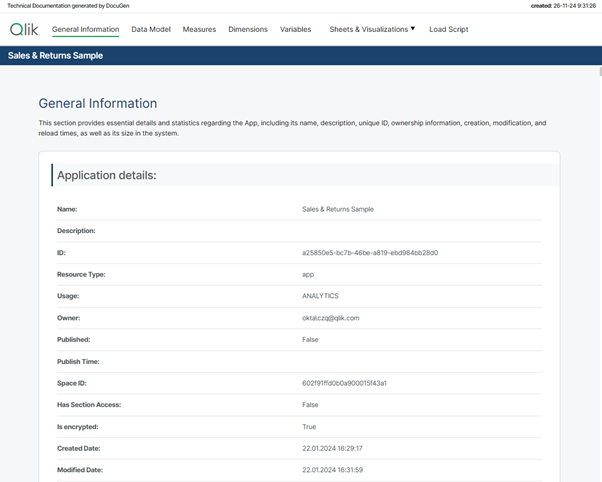Image resolution: width=602 pixels, height=482 pixels.
Task: Click the Created Date value 16:29:17
Action: 332,448
